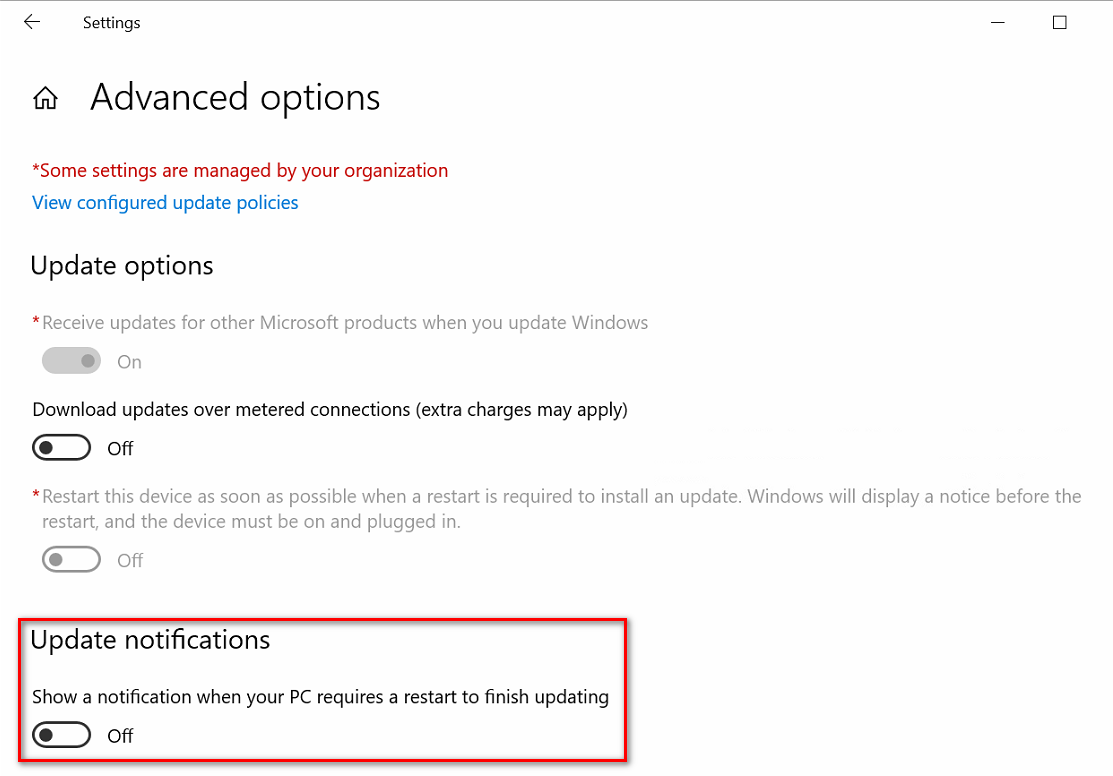This screenshot has width=1113, height=776.
Task: Click the 'Receive updates for other Microsoft products' switch
Action: click(x=71, y=360)
